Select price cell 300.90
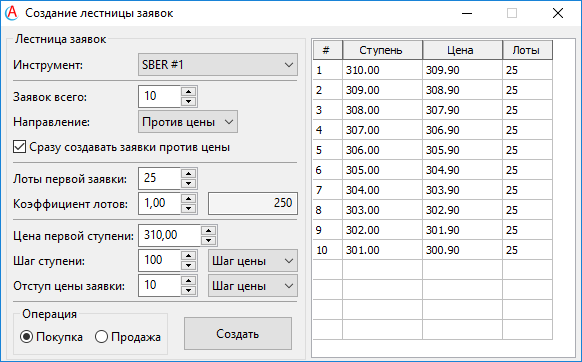This screenshot has width=582, height=362. (462, 250)
